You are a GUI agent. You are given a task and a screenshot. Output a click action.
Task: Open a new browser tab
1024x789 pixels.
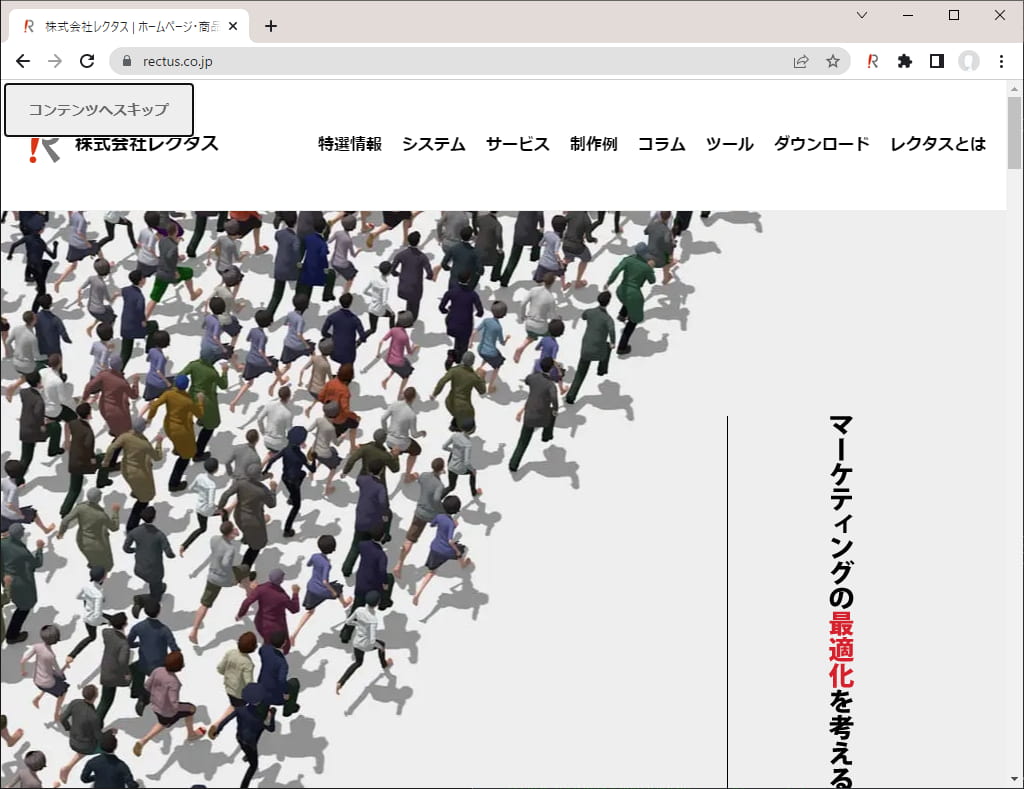pyautogui.click(x=271, y=26)
